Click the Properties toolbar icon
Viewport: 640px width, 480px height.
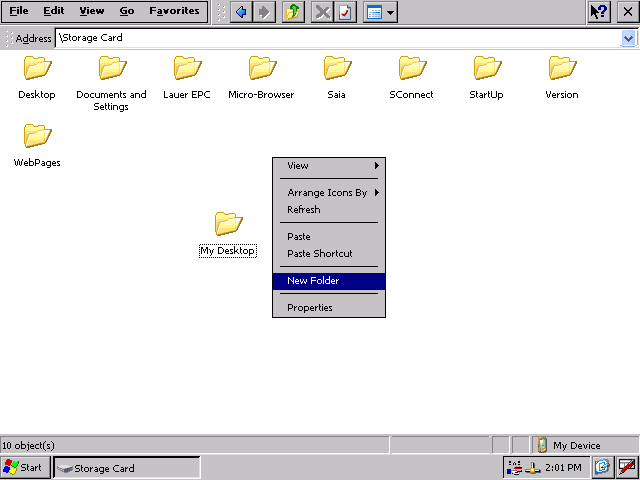coord(345,12)
